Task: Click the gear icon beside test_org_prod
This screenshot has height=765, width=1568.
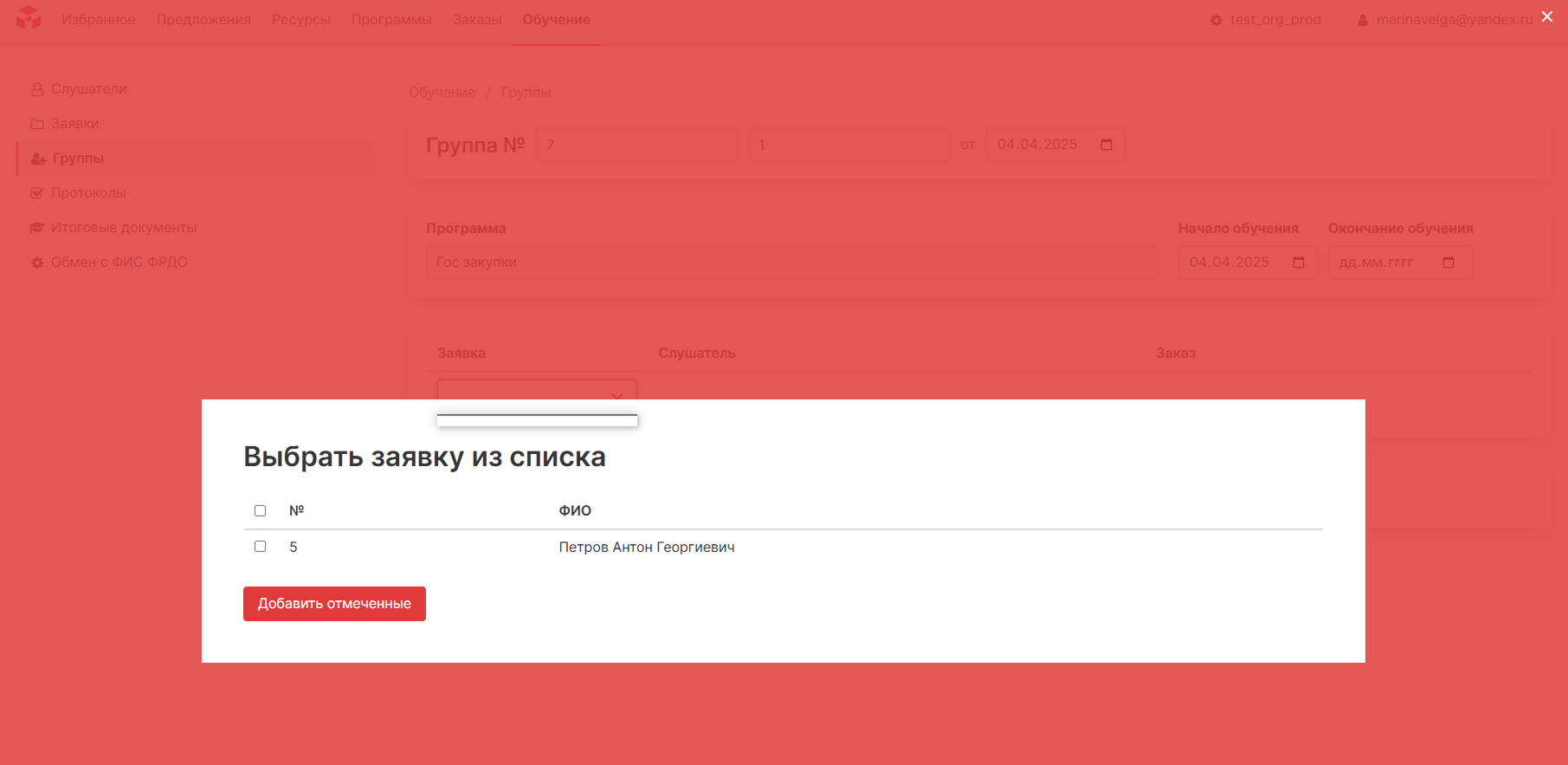Action: [1216, 20]
